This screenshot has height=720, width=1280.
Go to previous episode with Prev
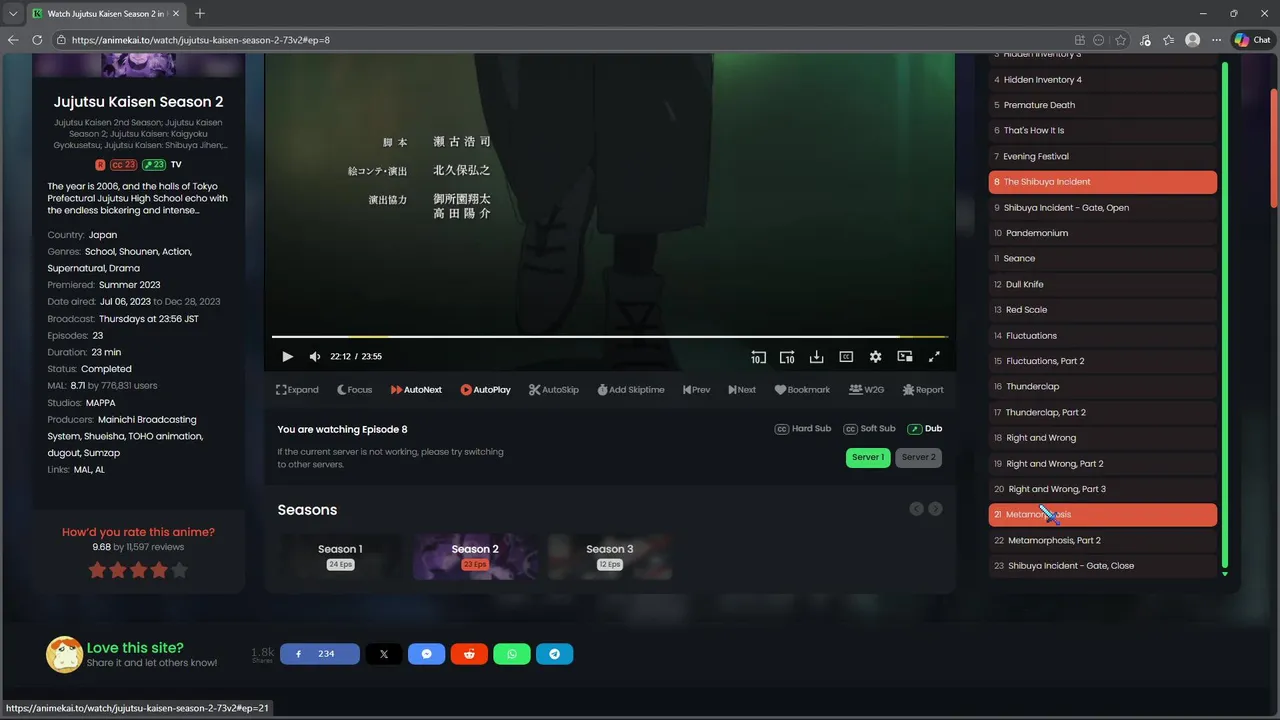(696, 390)
